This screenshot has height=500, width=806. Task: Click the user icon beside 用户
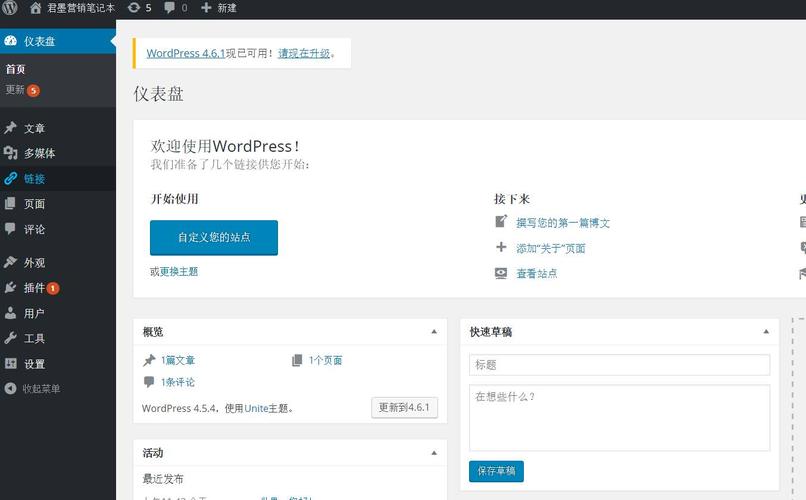tap(10, 312)
